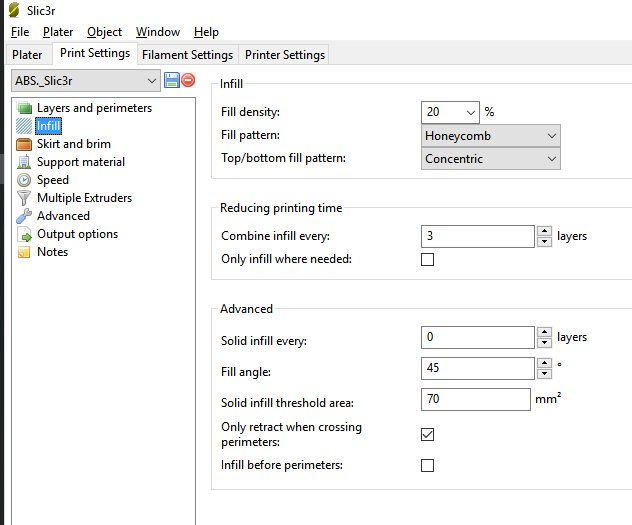This screenshot has width=632, height=525.
Task: Open the Support material settings icon
Action: (25, 162)
